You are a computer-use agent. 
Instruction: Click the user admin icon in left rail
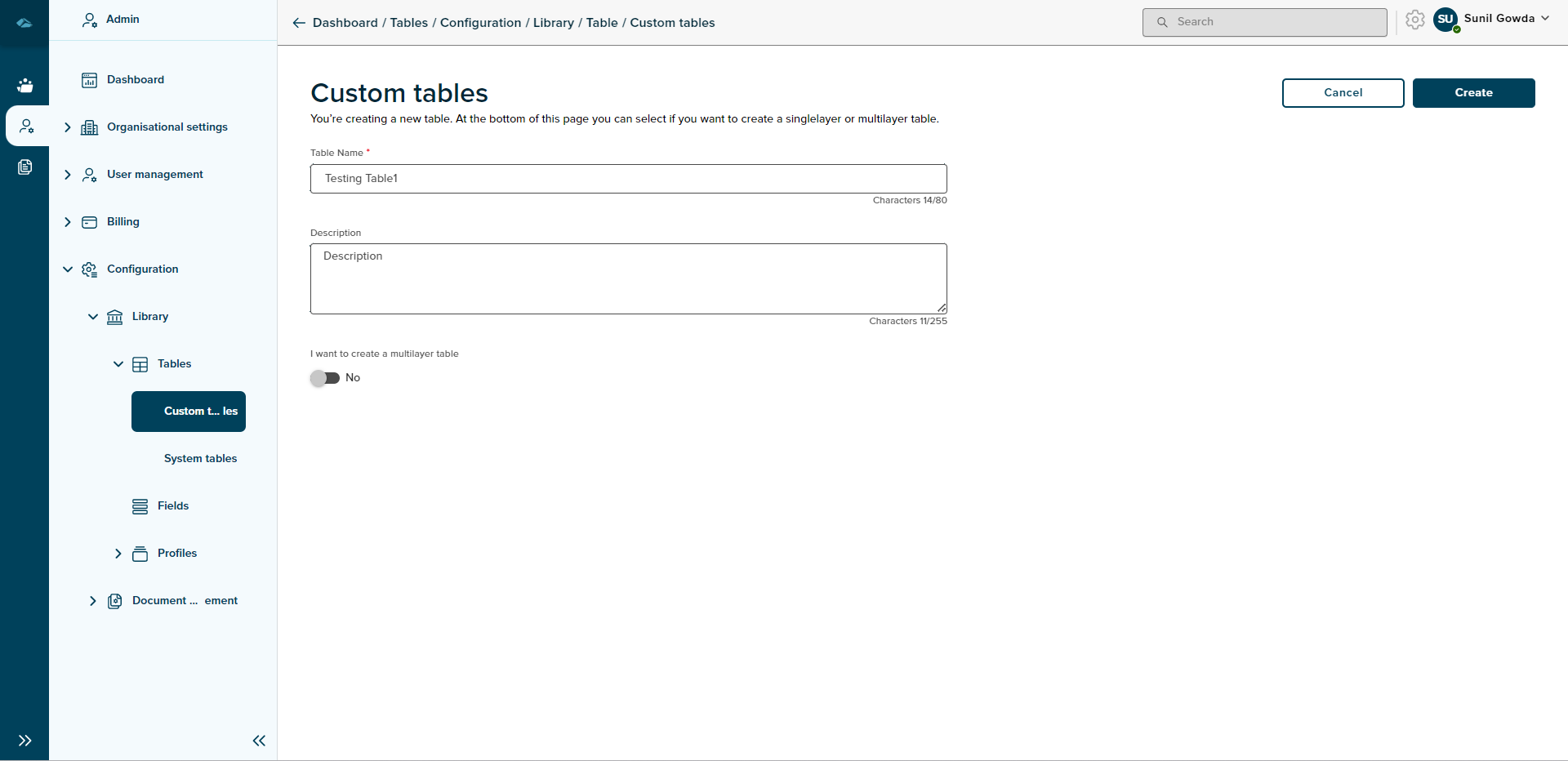27,126
